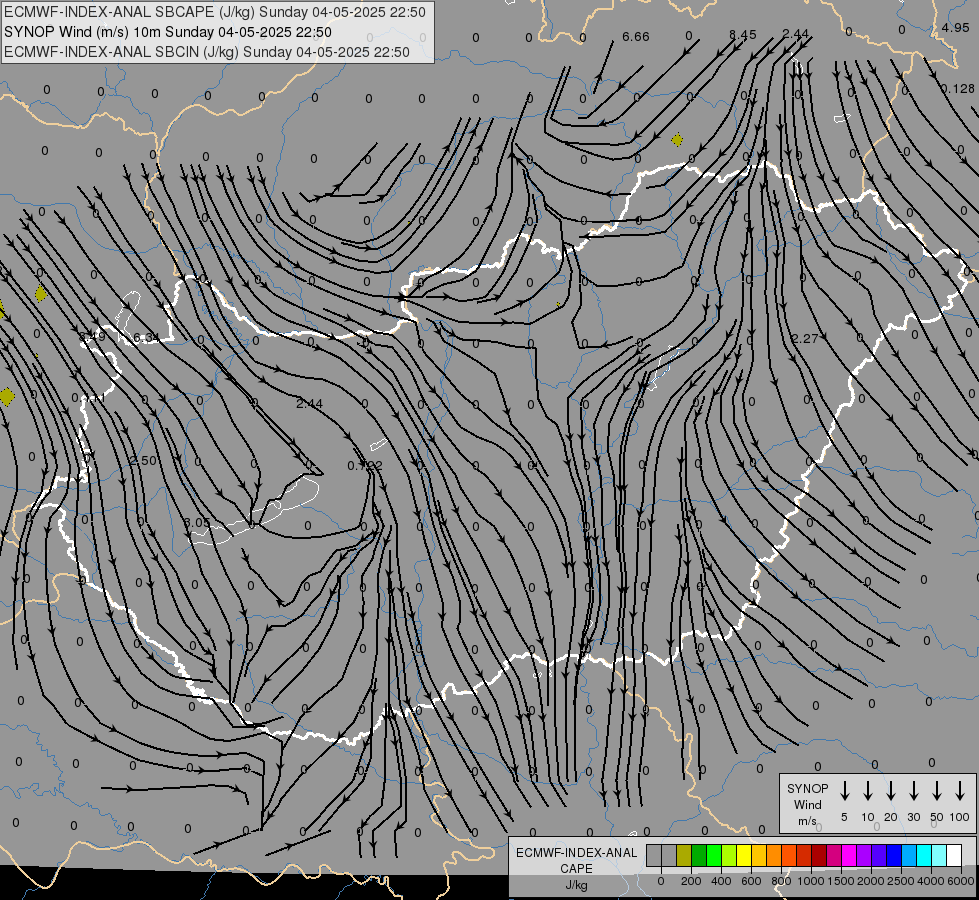Click the 6.34 value on the map
This screenshot has width=979, height=900.
(x=147, y=338)
